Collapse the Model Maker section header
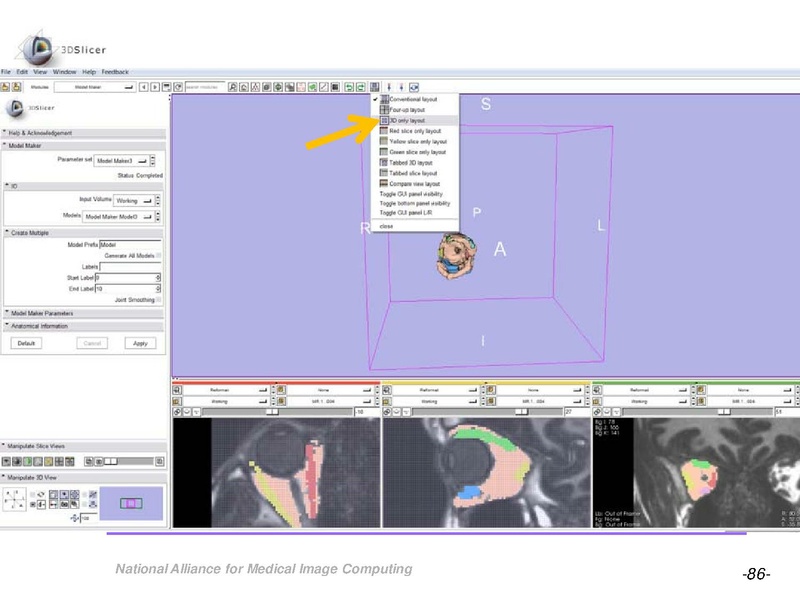The width and height of the screenshot is (800, 600). click(x=83, y=145)
